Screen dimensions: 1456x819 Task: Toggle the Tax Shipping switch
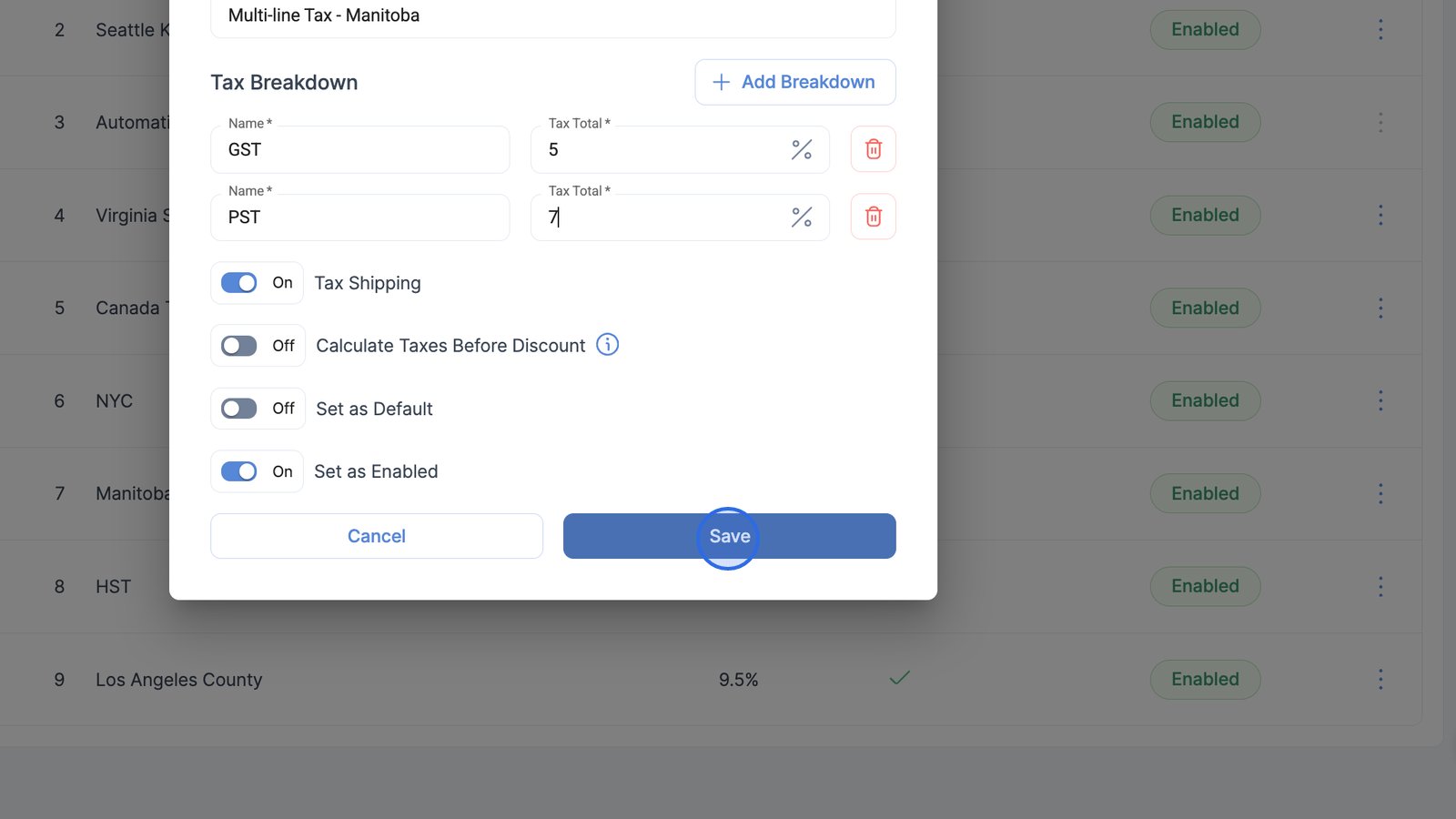click(239, 283)
